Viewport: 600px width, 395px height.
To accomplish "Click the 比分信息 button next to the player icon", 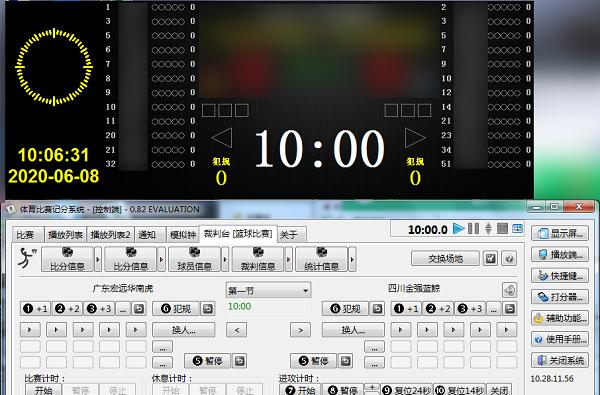I will 67,259.
